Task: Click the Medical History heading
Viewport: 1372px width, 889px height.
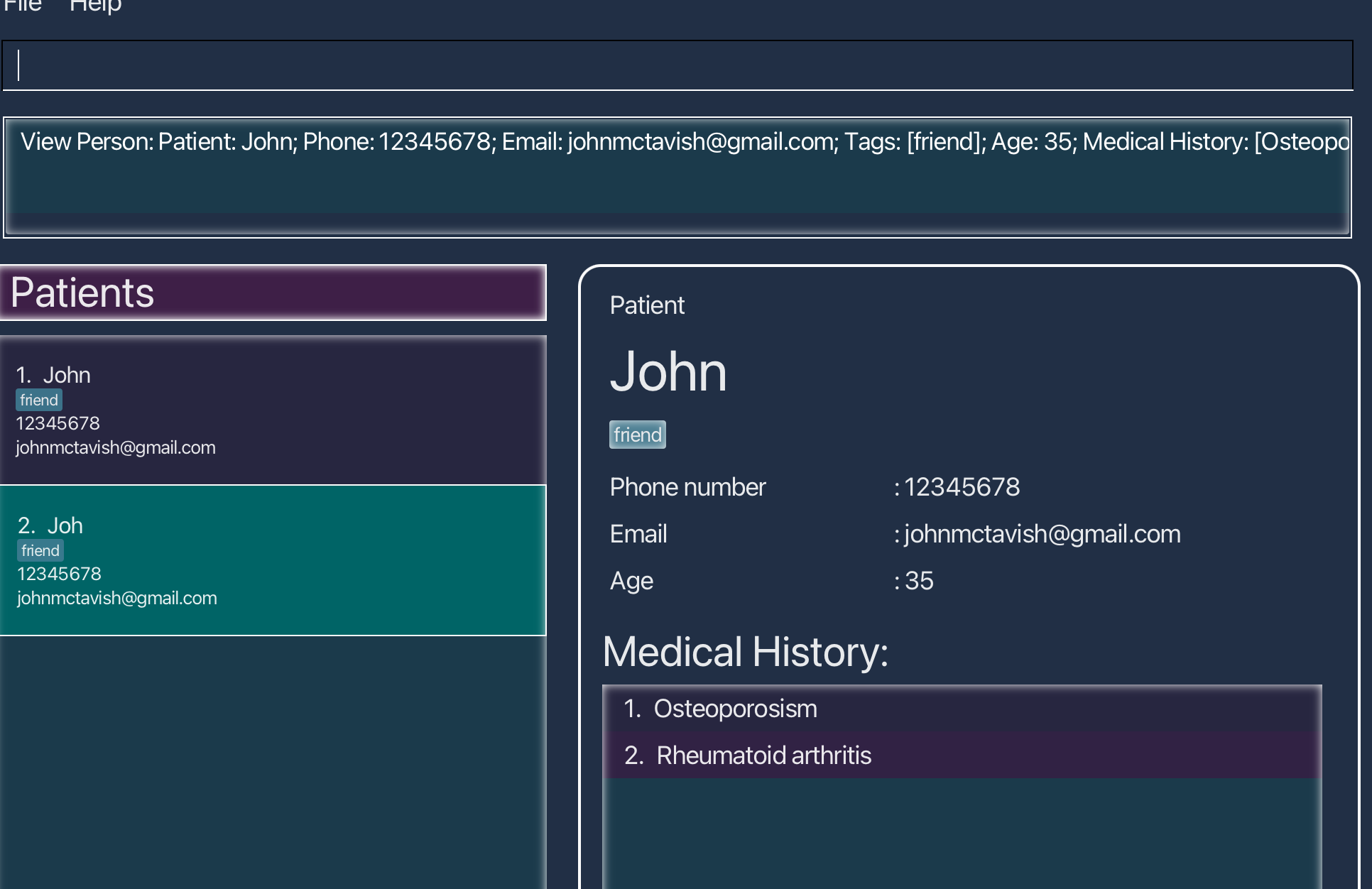Action: click(x=745, y=652)
